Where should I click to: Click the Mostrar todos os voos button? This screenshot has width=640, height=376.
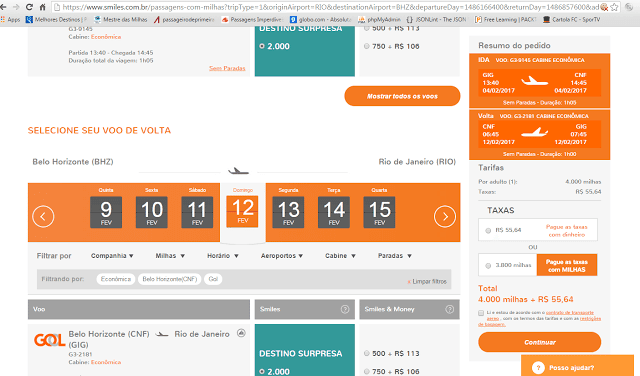pyautogui.click(x=402, y=96)
